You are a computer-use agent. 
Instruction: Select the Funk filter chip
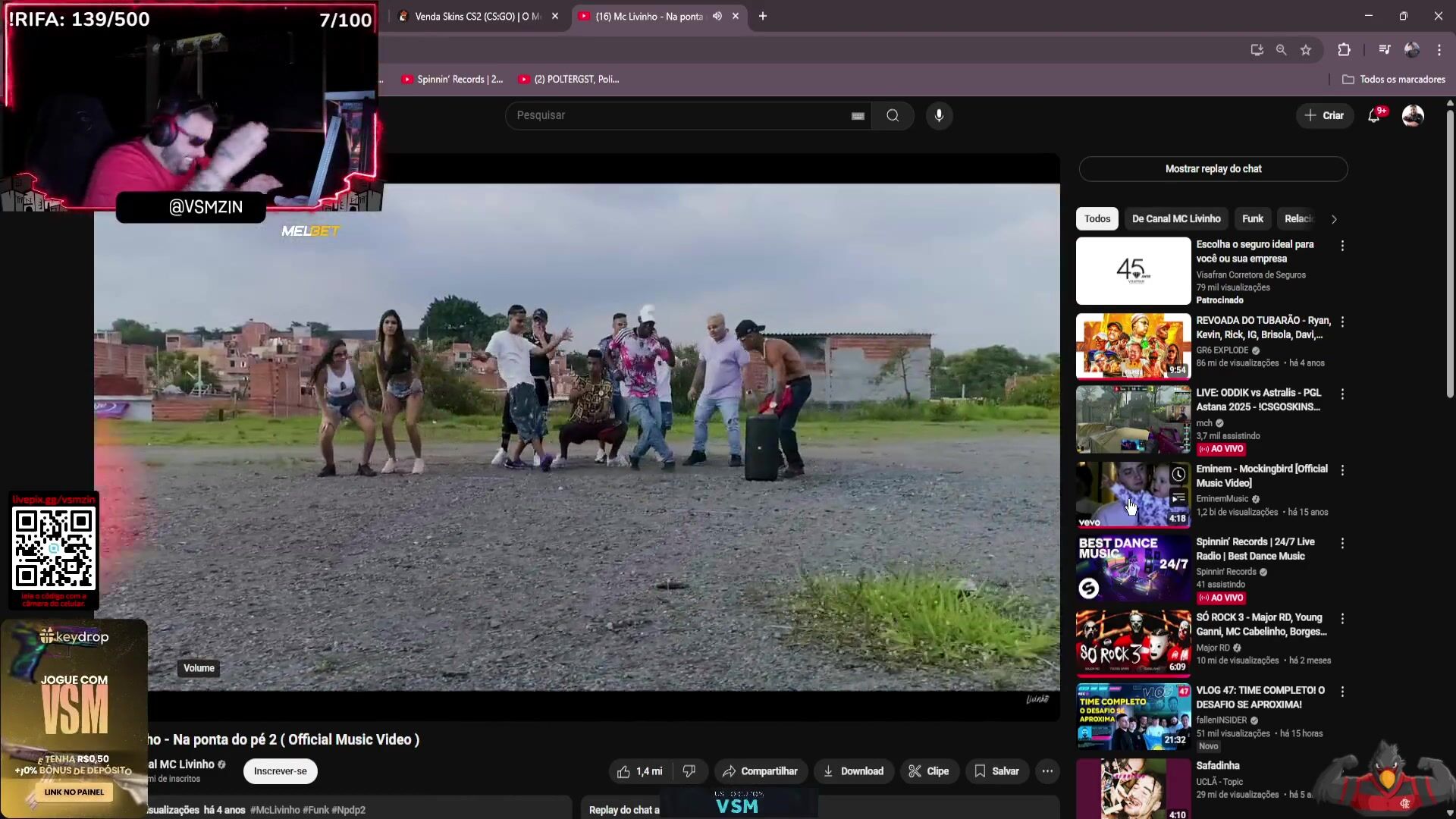pyautogui.click(x=1253, y=218)
